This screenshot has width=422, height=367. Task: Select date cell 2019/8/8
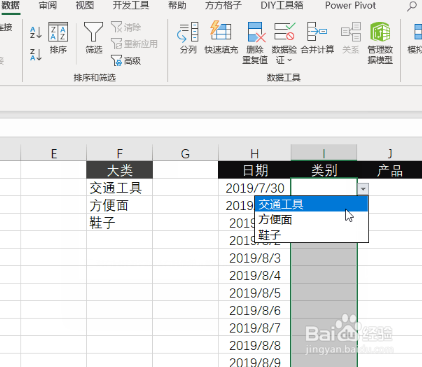pyautogui.click(x=255, y=345)
